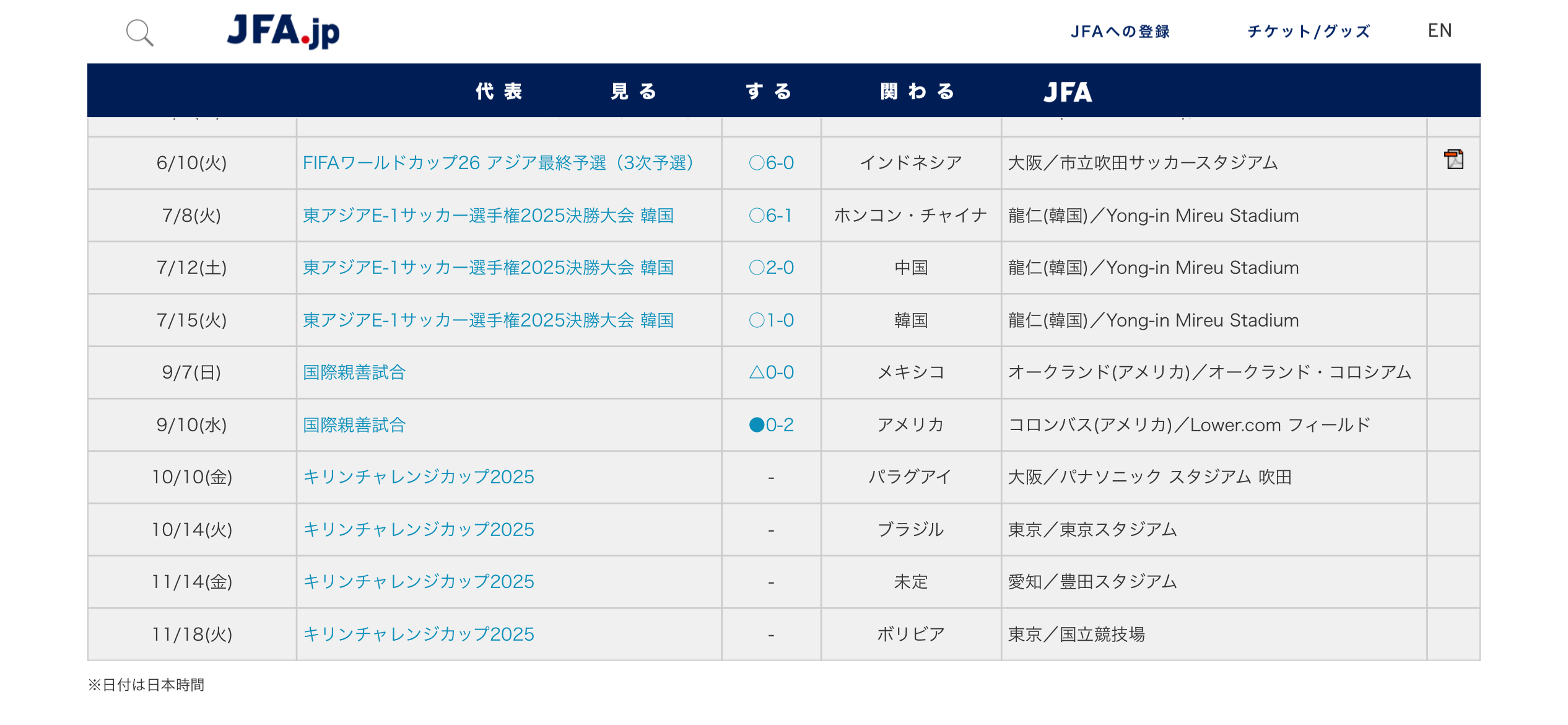Open キリンチャレンジカップ2025 link for Brazil match
This screenshot has height=725, width=1568.
click(418, 530)
